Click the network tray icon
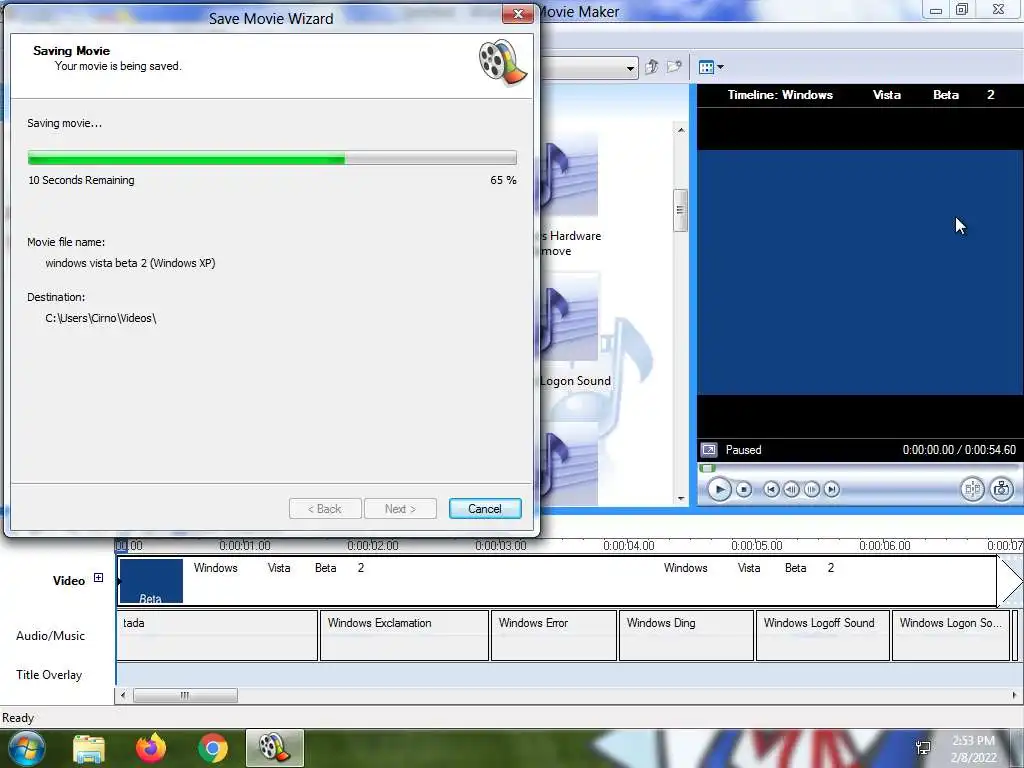The width and height of the screenshot is (1024, 768). pyautogui.click(x=923, y=748)
